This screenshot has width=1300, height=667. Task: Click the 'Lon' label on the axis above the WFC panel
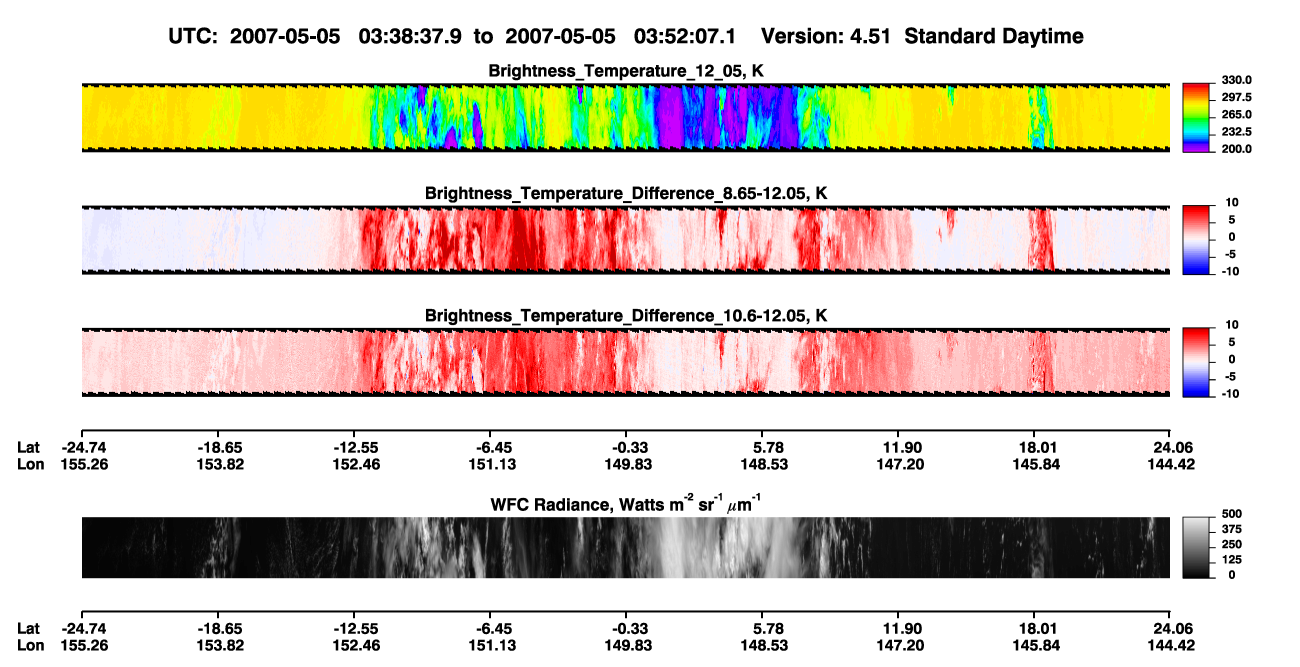pyautogui.click(x=30, y=464)
